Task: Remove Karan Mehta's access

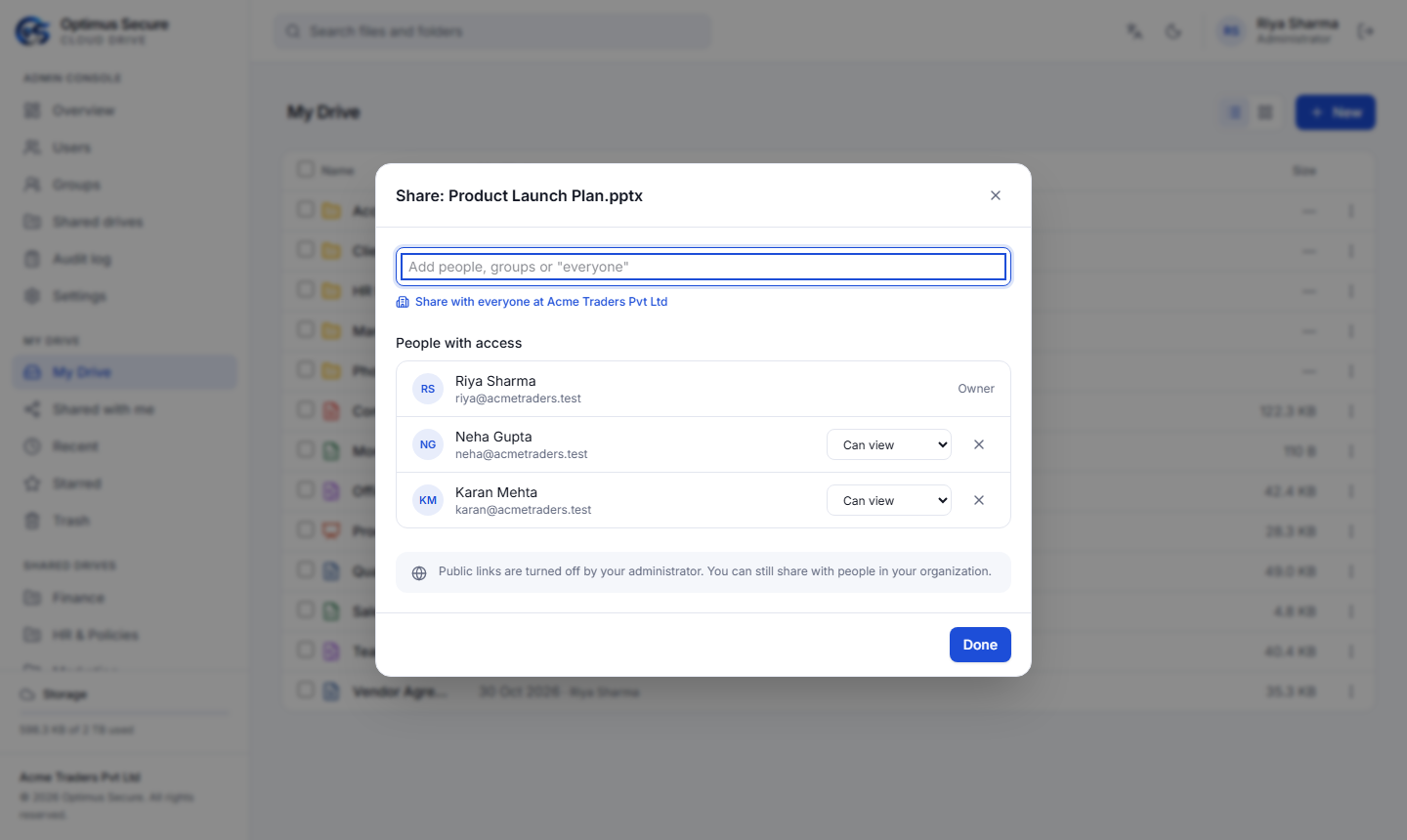Action: 978,500
